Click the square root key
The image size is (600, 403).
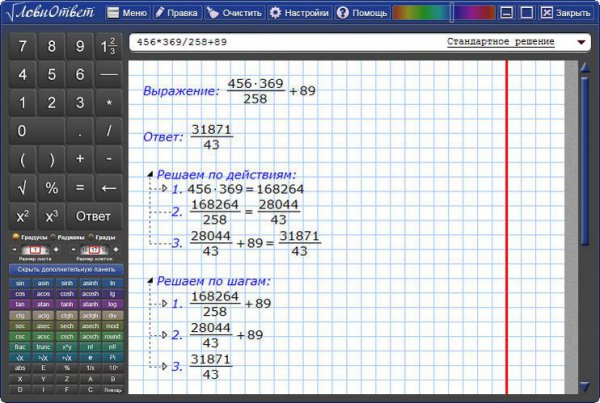tap(23, 188)
